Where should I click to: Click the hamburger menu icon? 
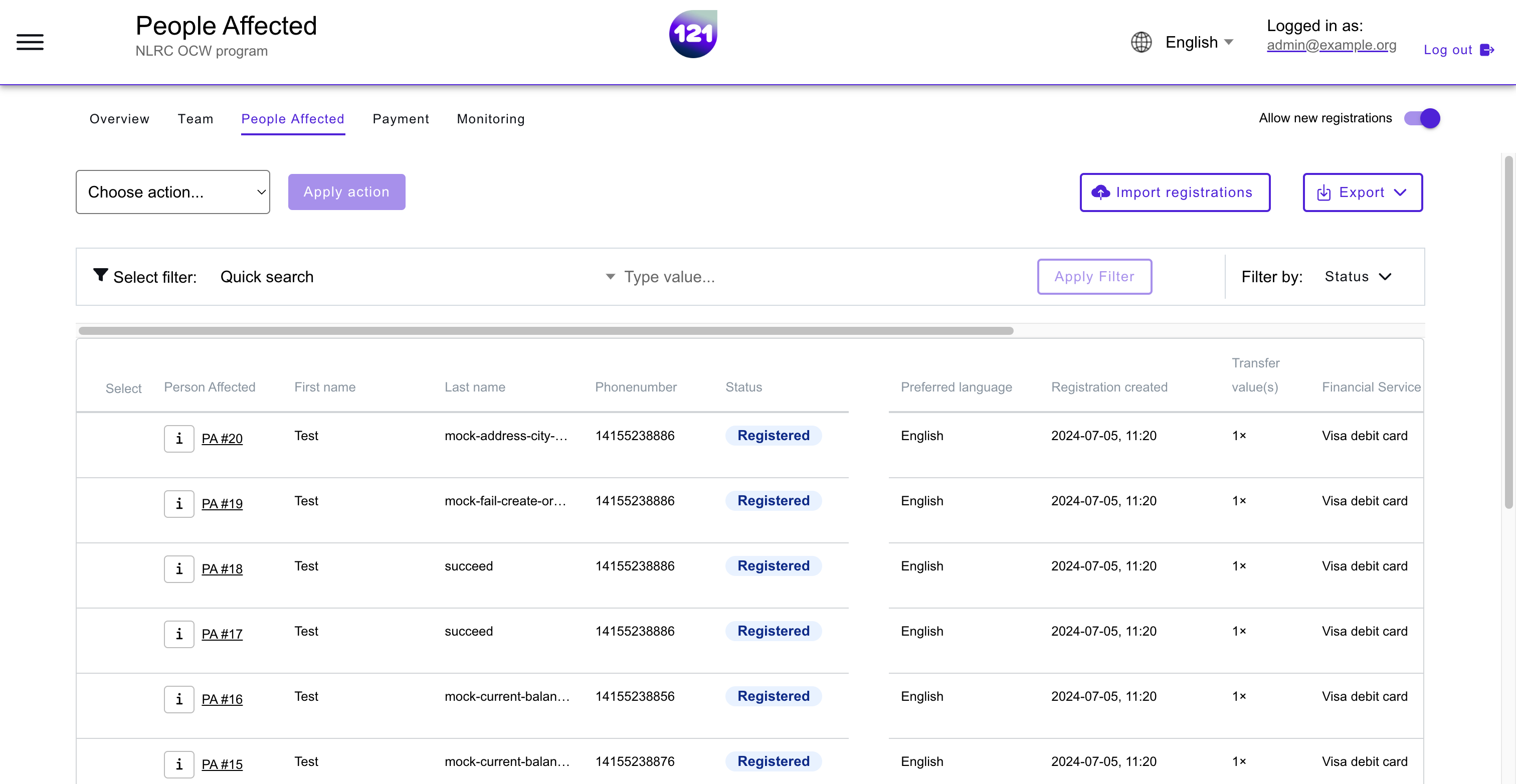[29, 42]
